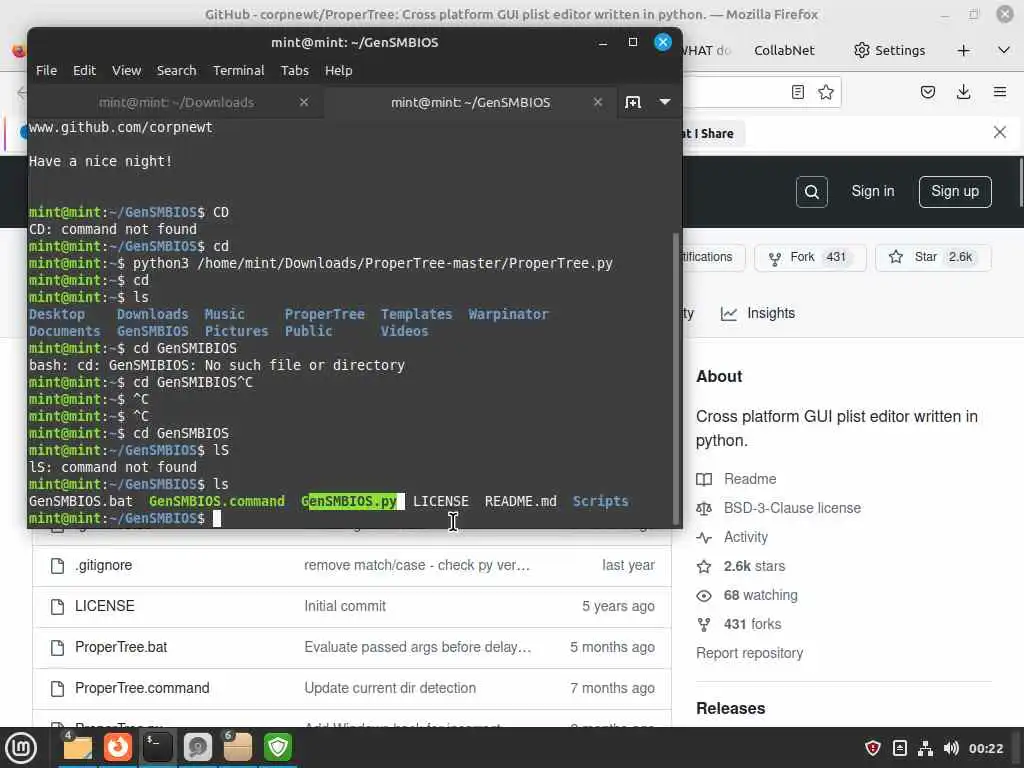Close the ~/Downloads terminal tab
This screenshot has height=768, width=1024.
pyautogui.click(x=304, y=103)
